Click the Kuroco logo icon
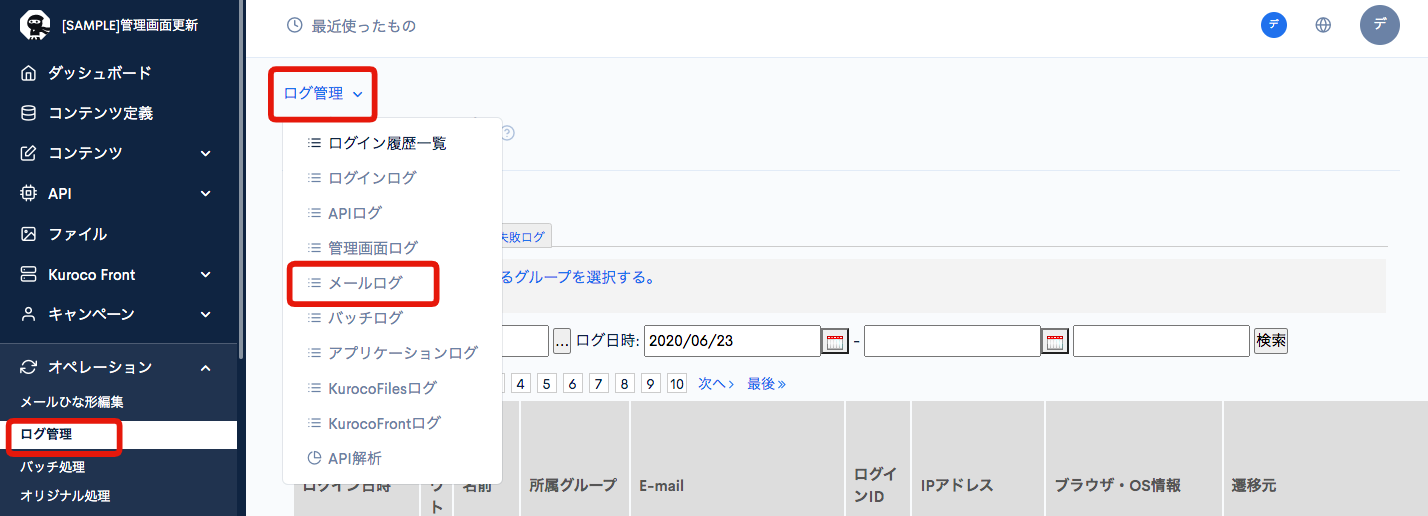The image size is (1428, 516). tap(35, 25)
